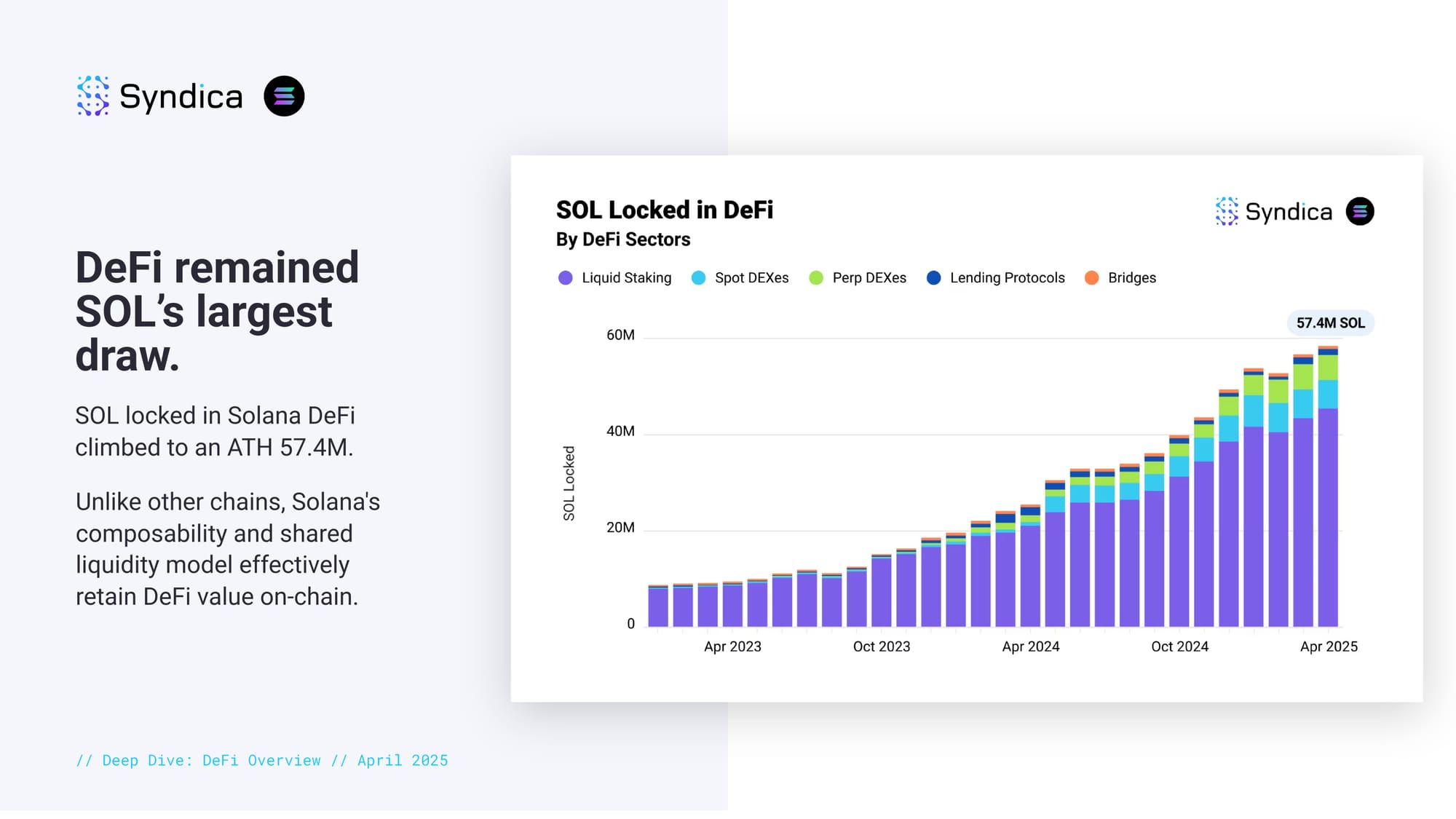
Task: Click the purple Liquid Staking legend dot
Action: tap(566, 278)
